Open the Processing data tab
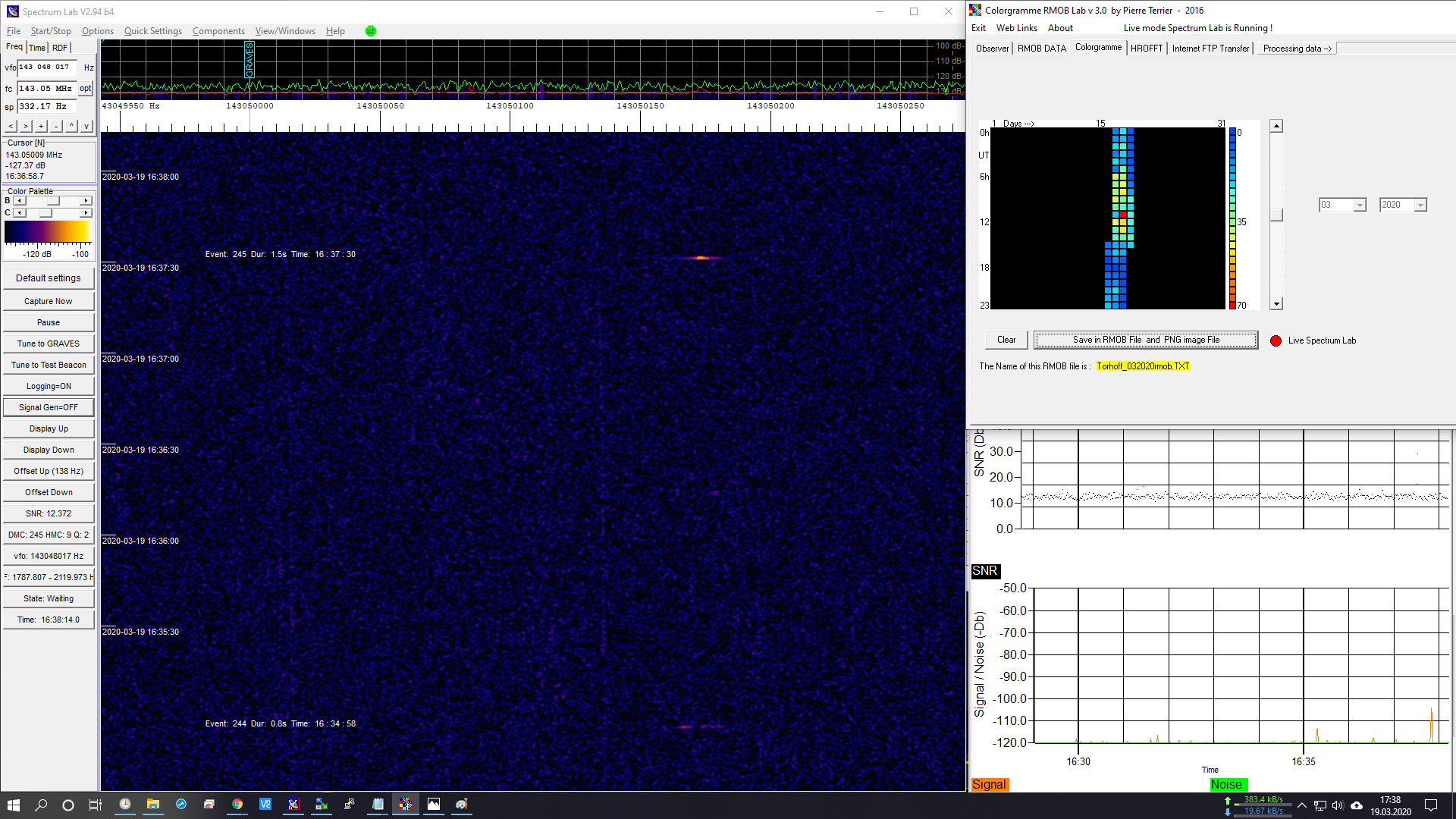1456x819 pixels. [1297, 49]
